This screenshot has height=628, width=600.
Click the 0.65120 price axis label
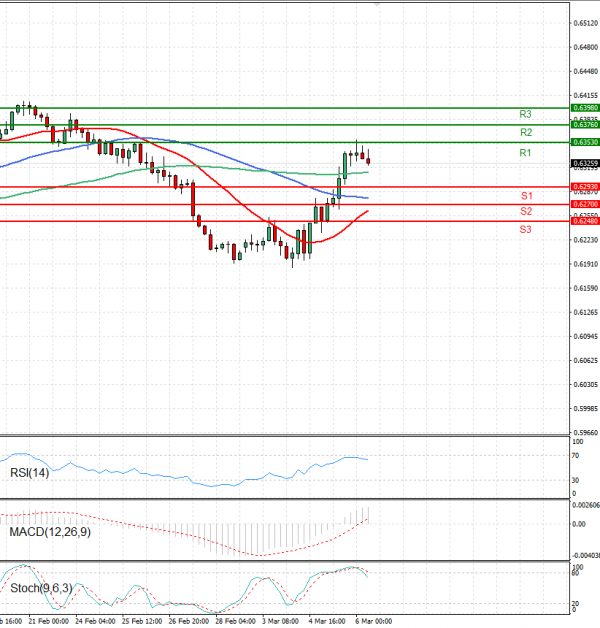[x=585, y=23]
